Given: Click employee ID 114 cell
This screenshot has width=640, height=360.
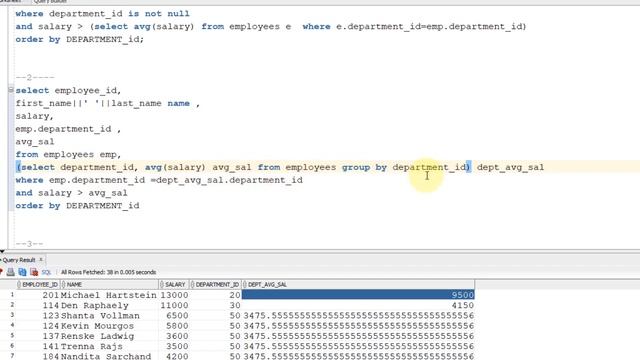Looking at the screenshot, I should pyautogui.click(x=38, y=305).
